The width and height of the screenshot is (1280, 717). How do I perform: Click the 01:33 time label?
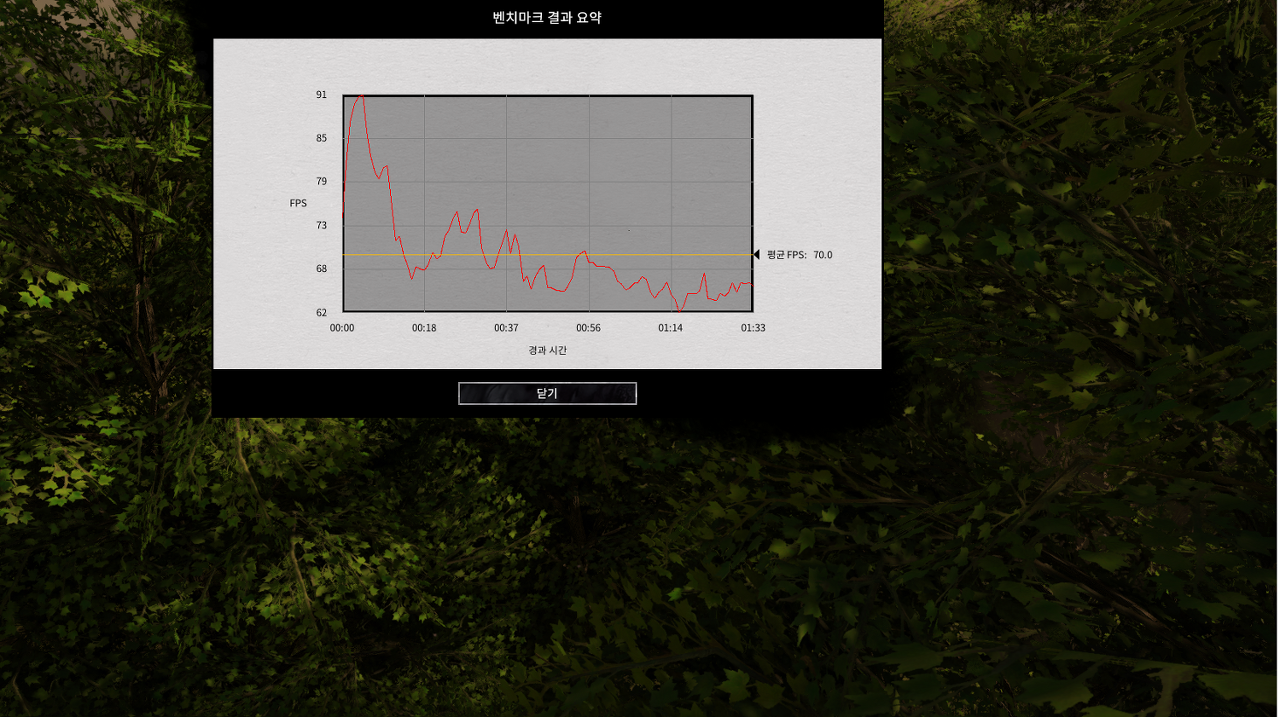coord(753,328)
